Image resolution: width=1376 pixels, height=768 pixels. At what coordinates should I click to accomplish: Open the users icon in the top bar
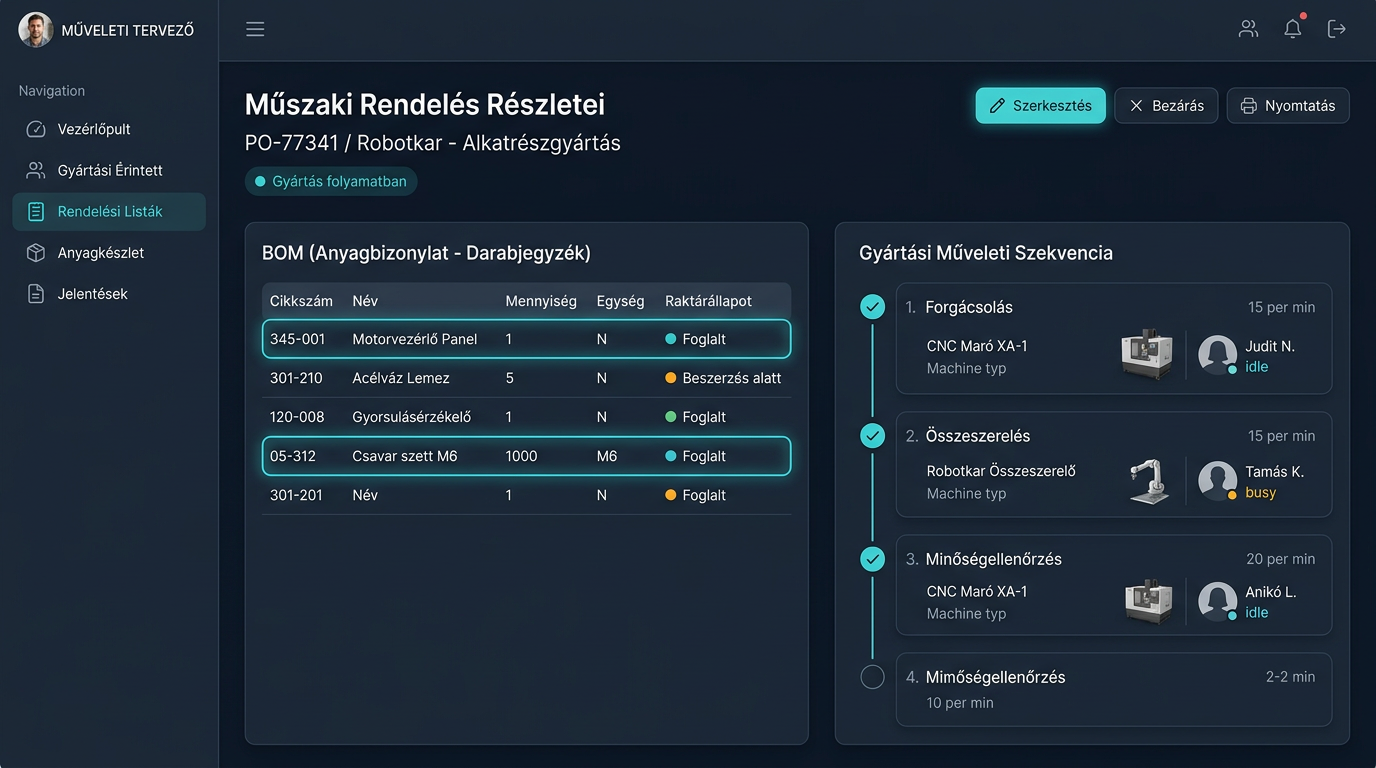(x=1248, y=29)
